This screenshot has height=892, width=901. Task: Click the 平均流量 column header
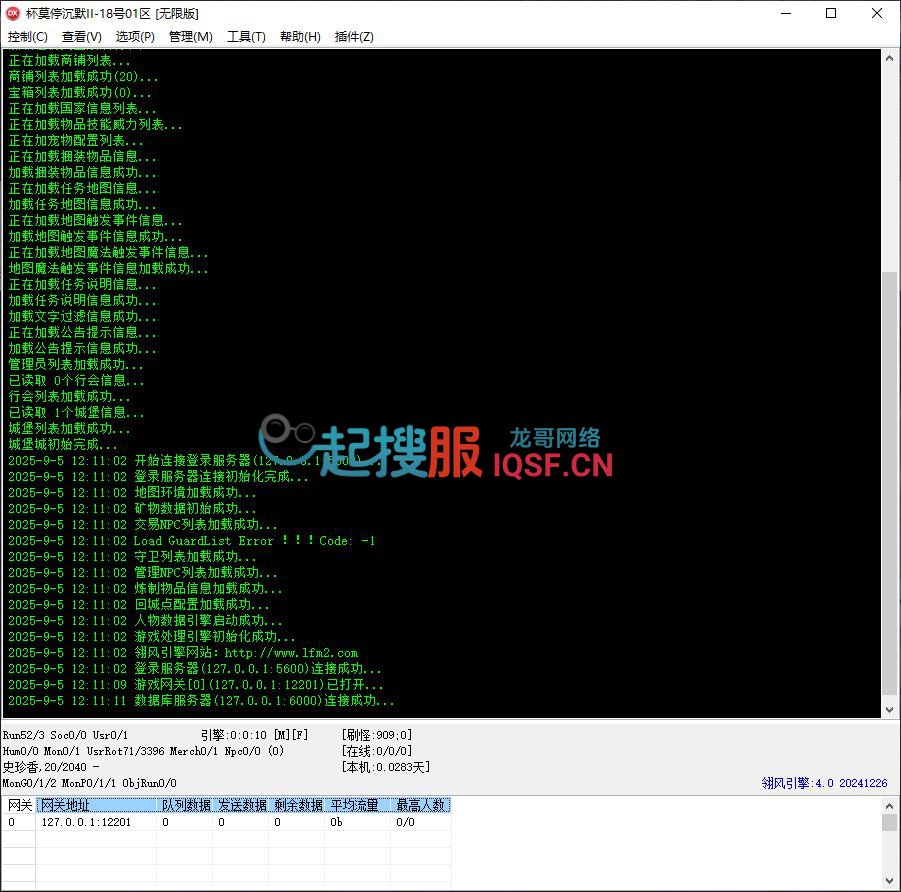point(357,805)
